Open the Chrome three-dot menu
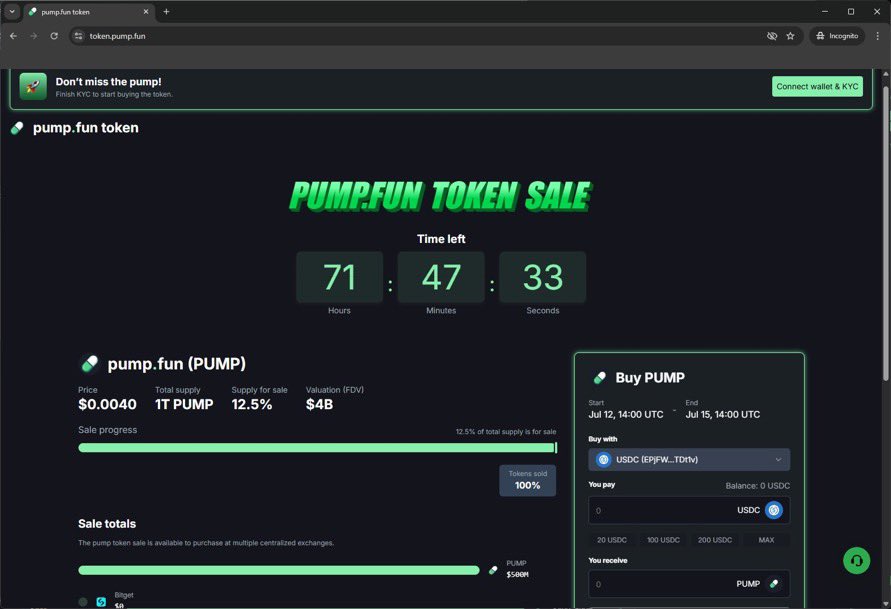Screen dimensions: 891x609 pyautogui.click(x=877, y=36)
